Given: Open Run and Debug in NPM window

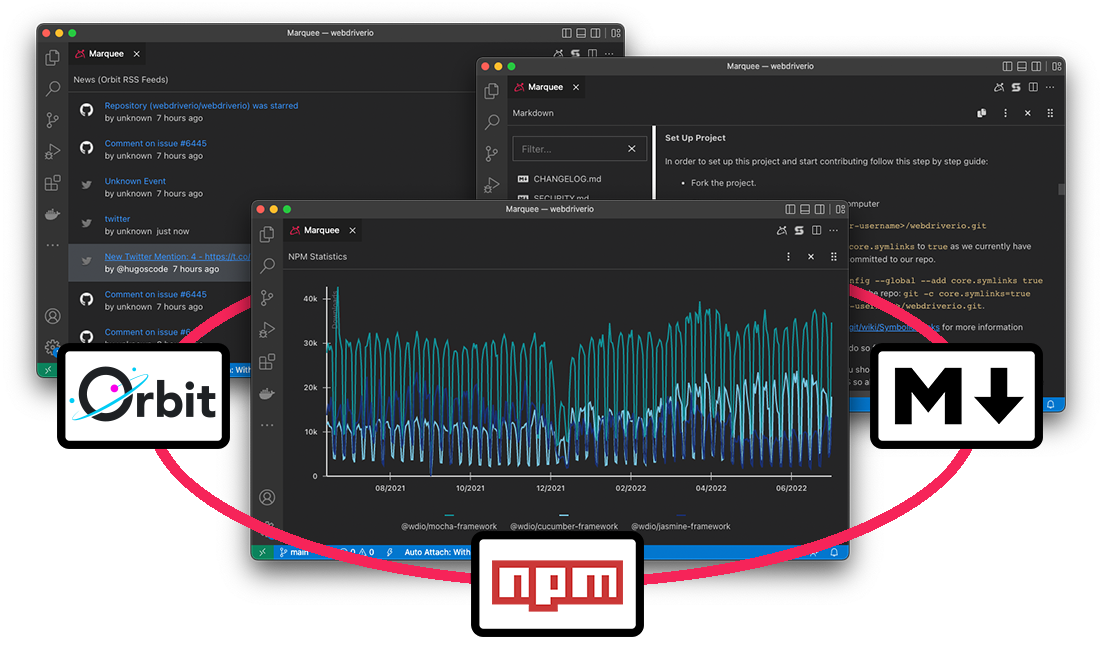Looking at the screenshot, I should click(267, 329).
